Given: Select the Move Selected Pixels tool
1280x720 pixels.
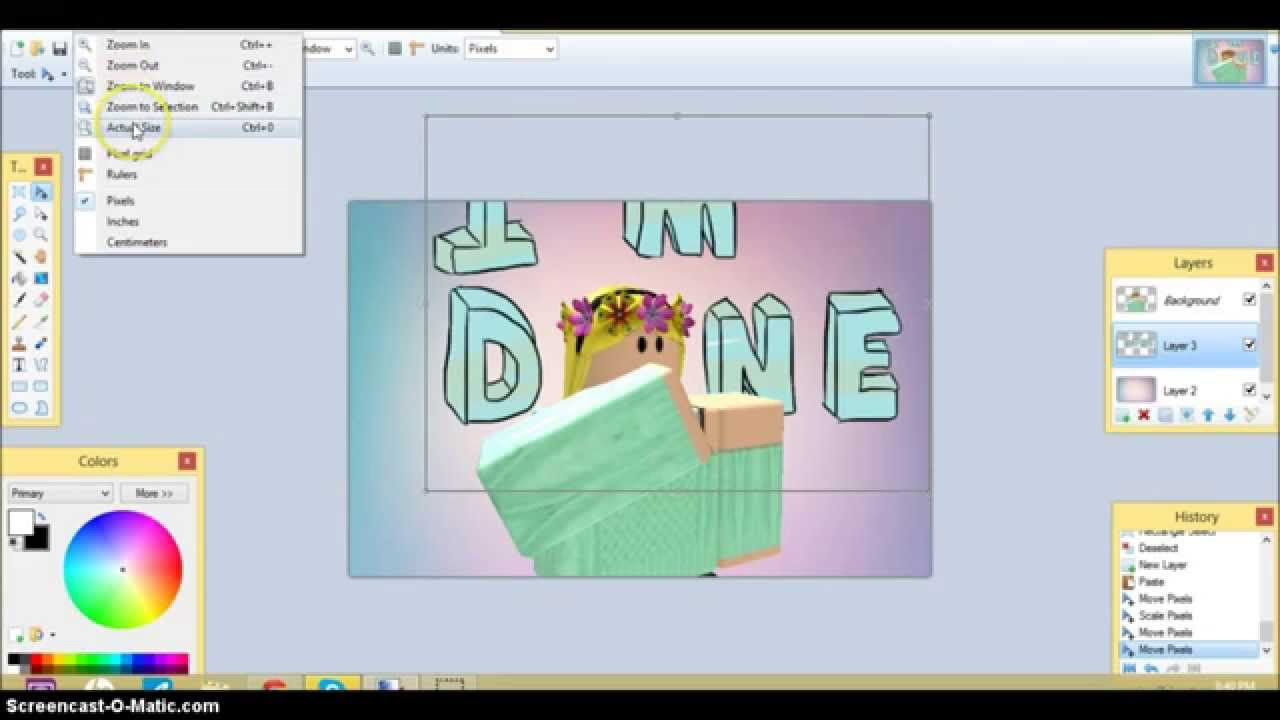Looking at the screenshot, I should (x=41, y=192).
